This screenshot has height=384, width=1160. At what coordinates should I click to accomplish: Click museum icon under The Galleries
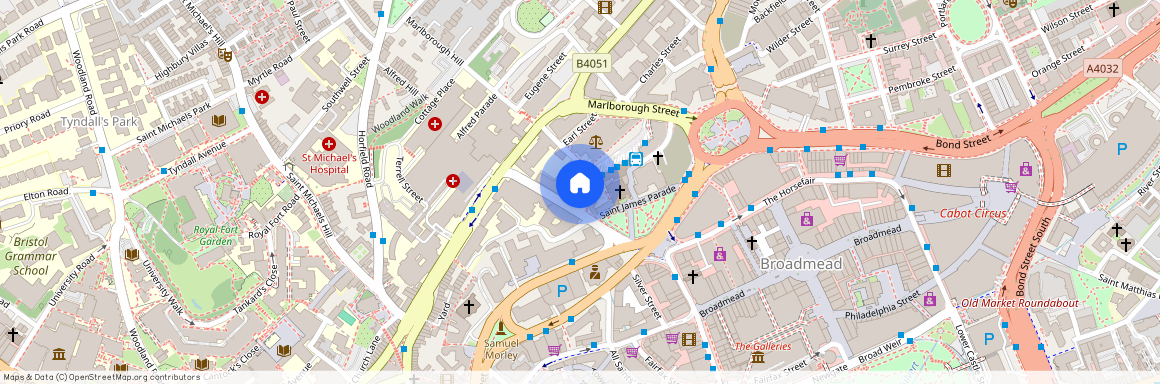click(x=758, y=358)
